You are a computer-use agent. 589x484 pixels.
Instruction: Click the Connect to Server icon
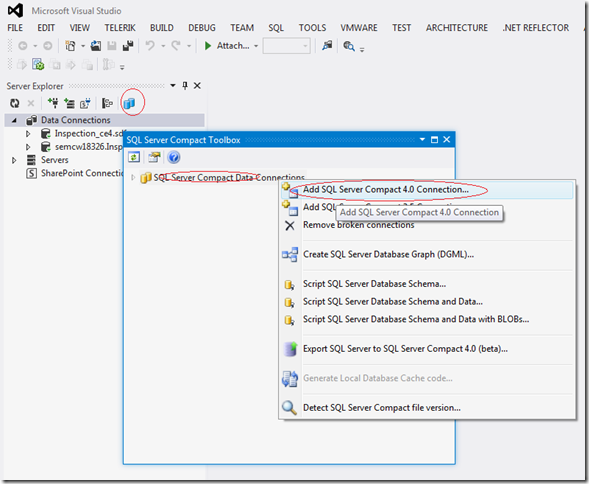[69, 103]
